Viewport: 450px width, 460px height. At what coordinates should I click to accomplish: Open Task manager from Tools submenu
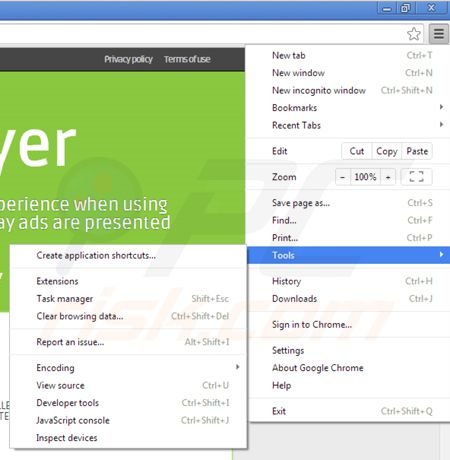click(128, 299)
